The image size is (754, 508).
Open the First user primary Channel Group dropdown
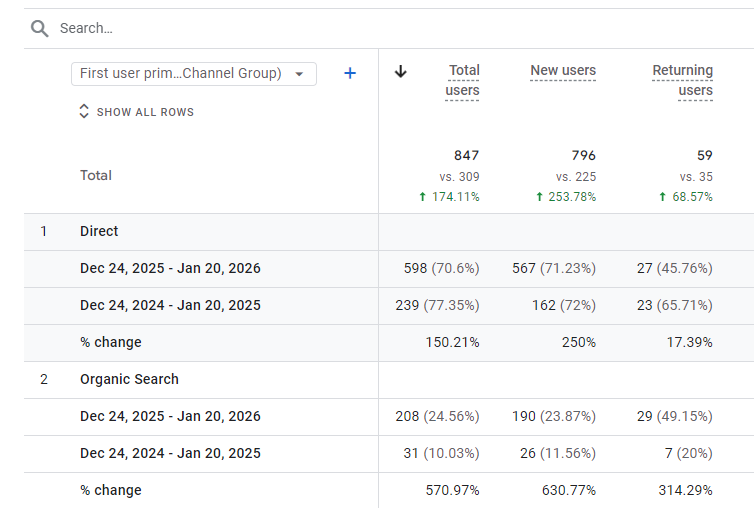point(194,74)
